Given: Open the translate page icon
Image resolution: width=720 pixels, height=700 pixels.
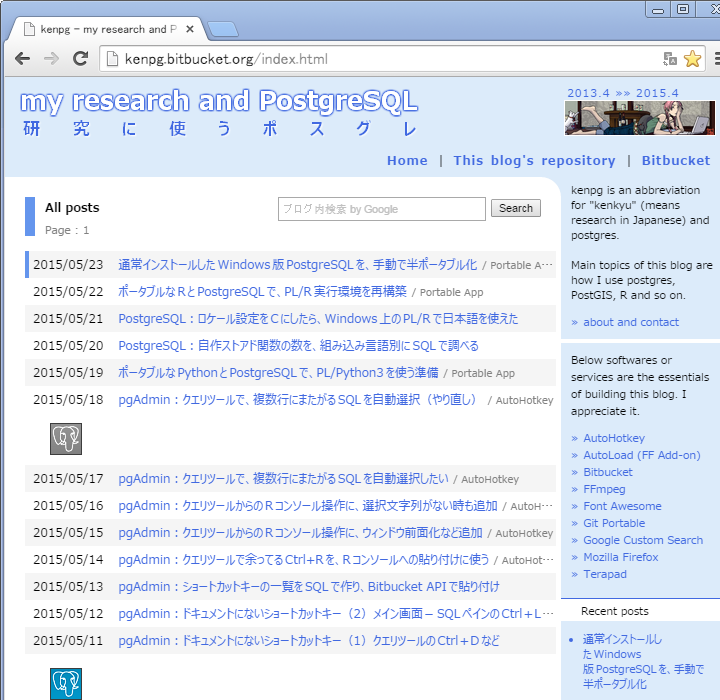Looking at the screenshot, I should click(x=670, y=59).
